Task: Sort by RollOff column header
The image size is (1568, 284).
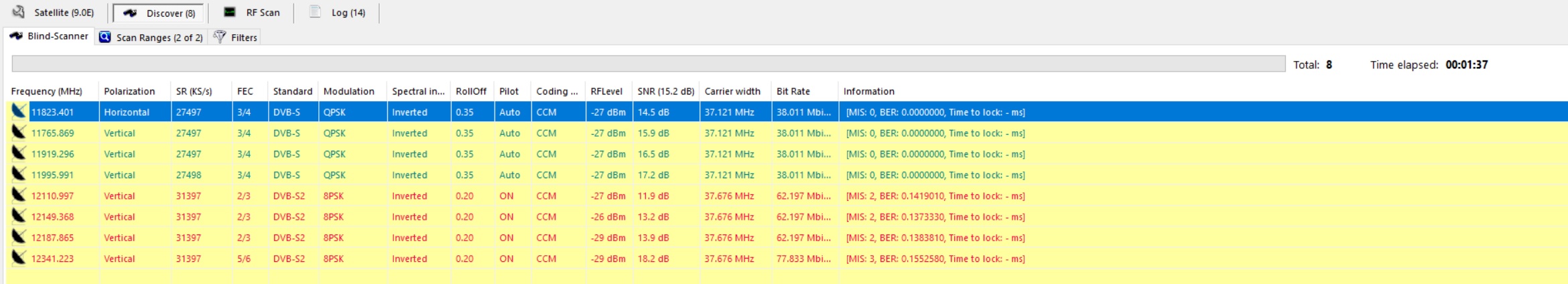Action: 472,91
